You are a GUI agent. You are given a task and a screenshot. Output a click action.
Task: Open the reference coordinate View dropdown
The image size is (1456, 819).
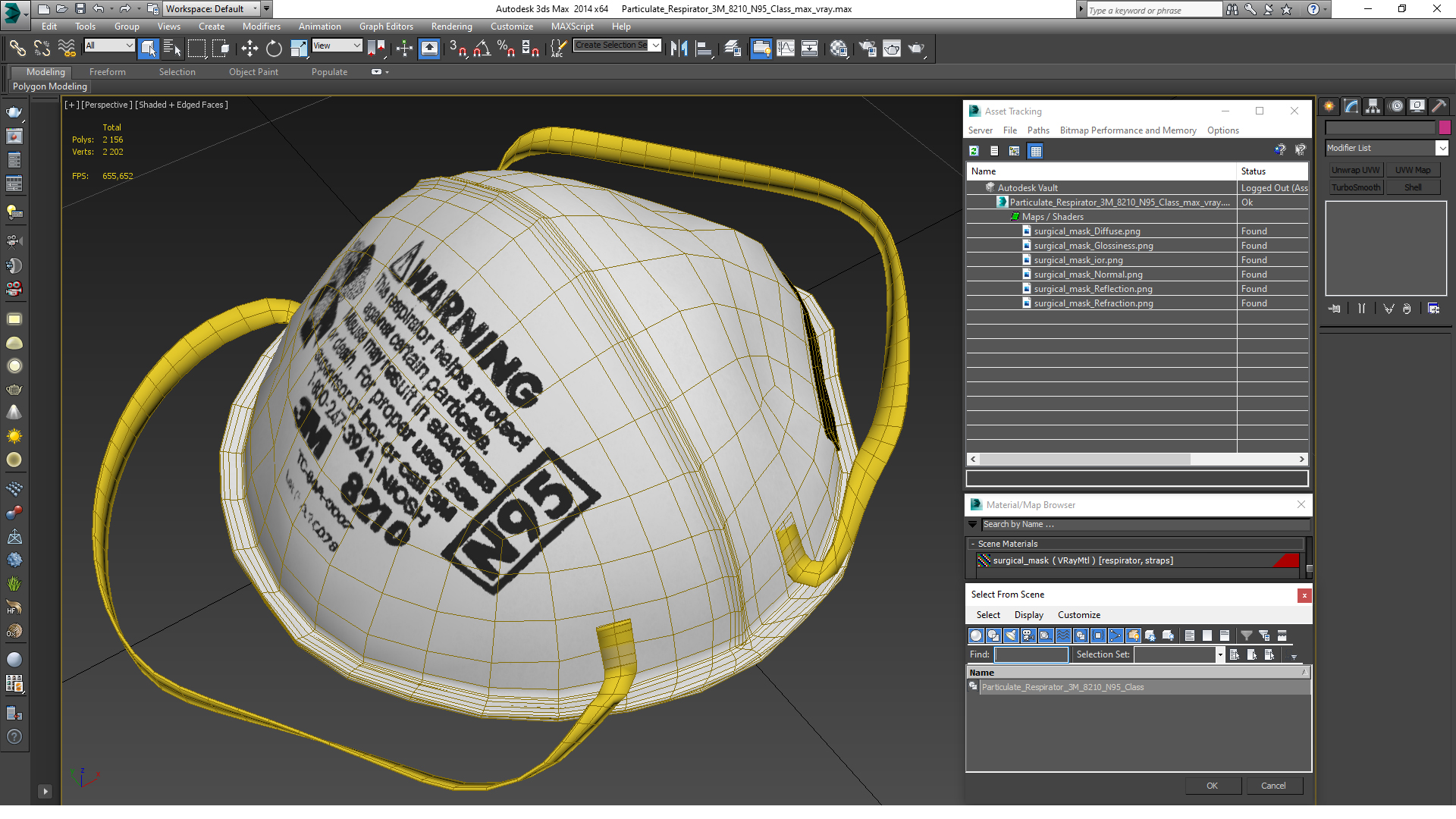point(337,45)
